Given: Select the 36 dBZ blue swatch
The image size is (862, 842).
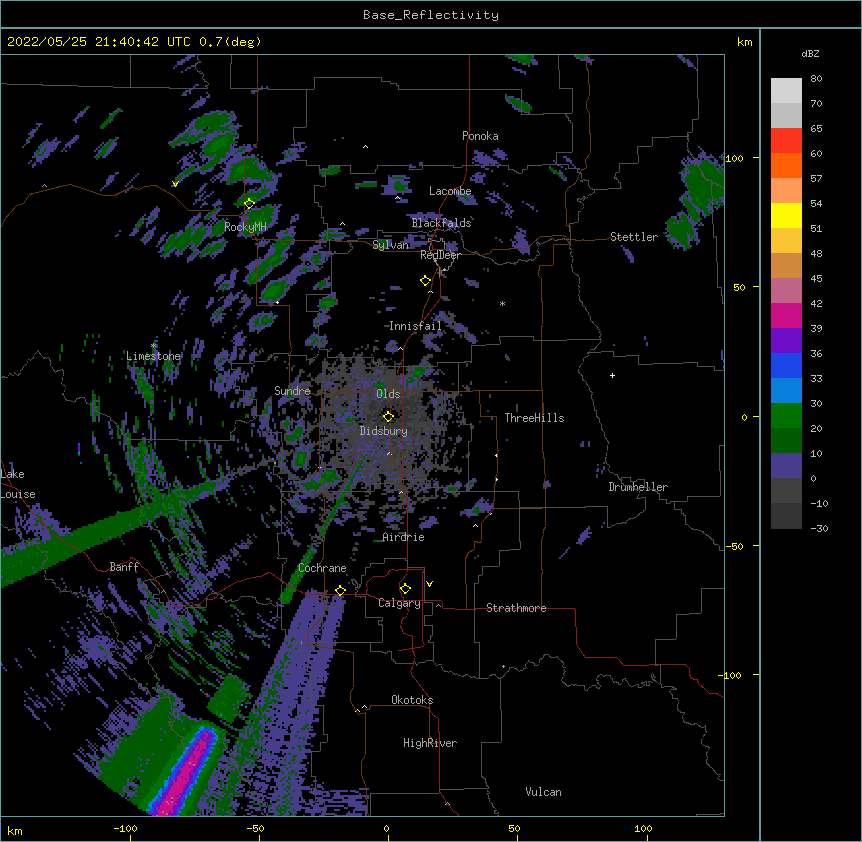Looking at the screenshot, I should coord(786,365).
